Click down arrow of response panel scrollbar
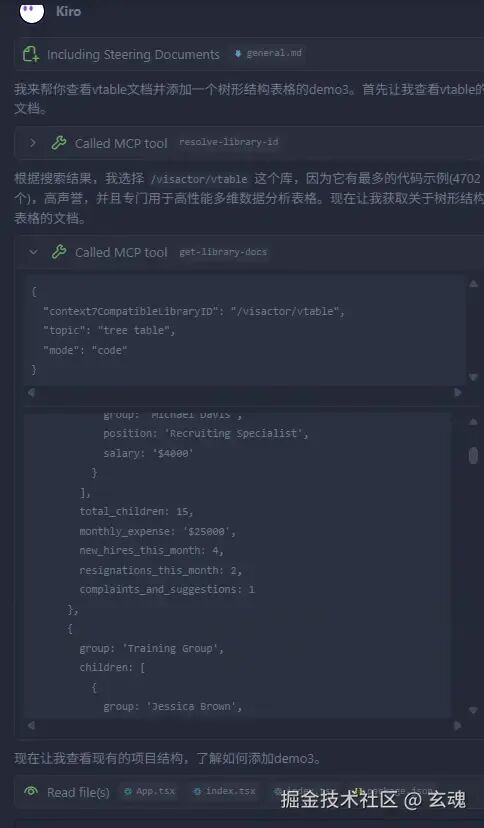The height and width of the screenshot is (828, 484). [x=473, y=710]
